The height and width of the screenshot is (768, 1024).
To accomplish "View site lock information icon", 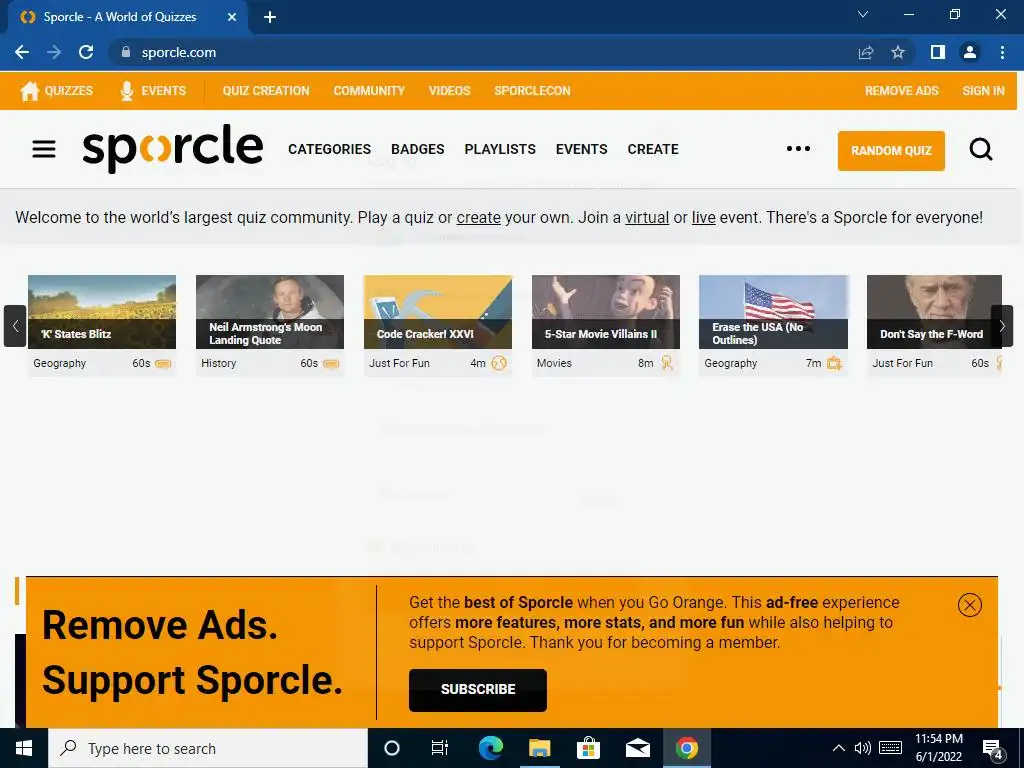I will (126, 52).
